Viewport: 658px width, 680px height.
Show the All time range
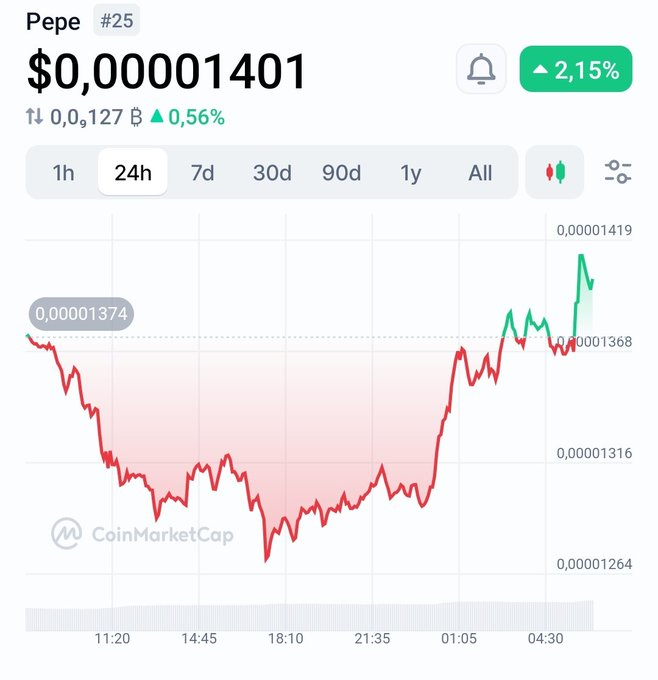click(480, 173)
